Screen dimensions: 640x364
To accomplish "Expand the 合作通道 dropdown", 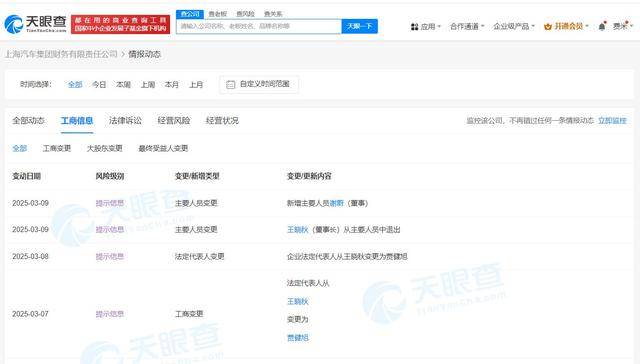I will (467, 27).
